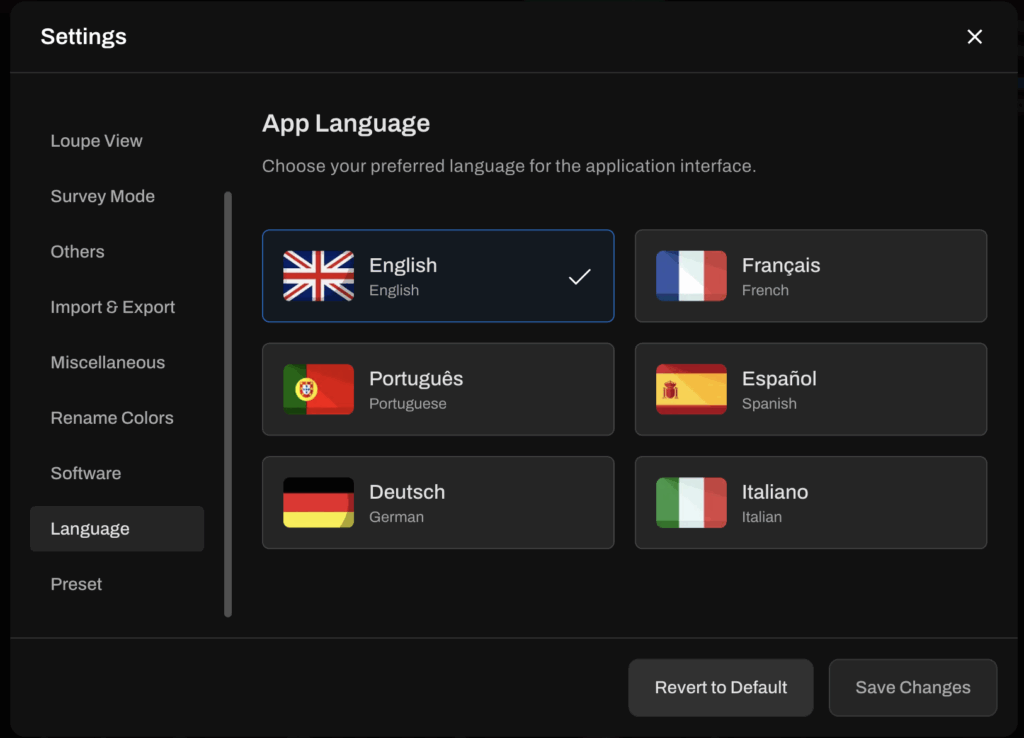Select Français as the app language
Screen dimensions: 1024x738
[811, 276]
